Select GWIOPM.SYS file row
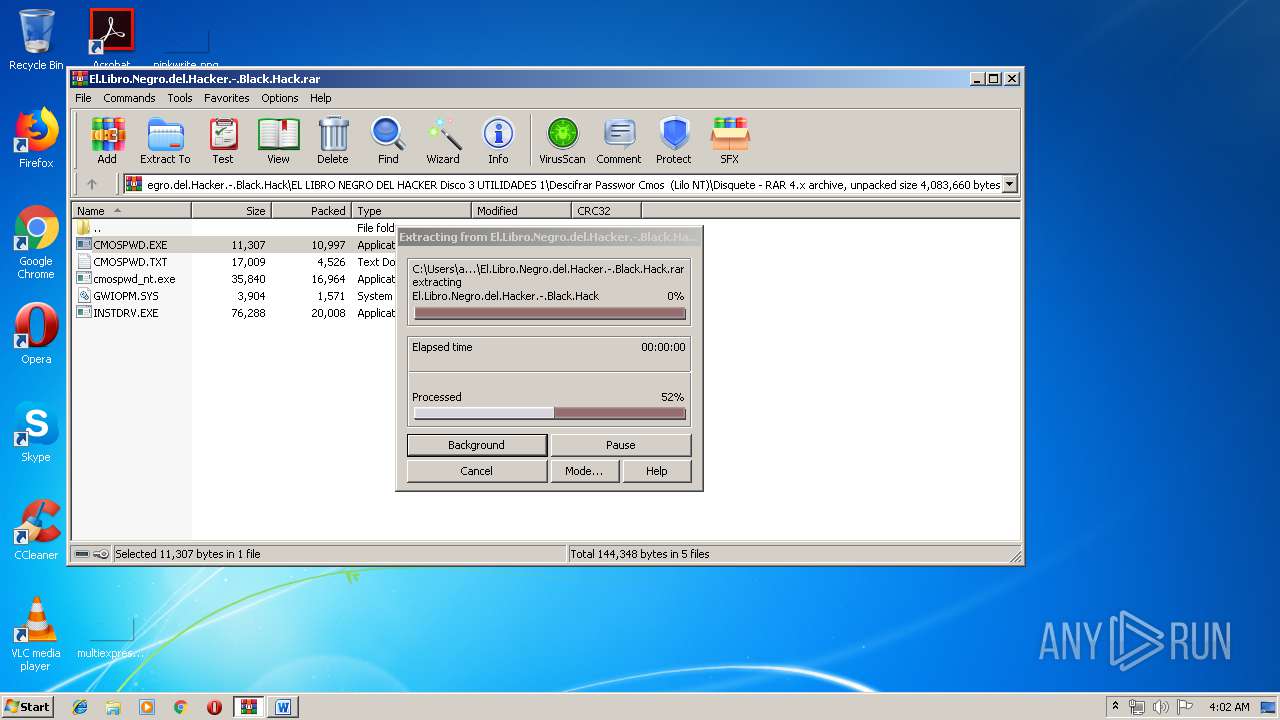1280x720 pixels. click(x=235, y=296)
